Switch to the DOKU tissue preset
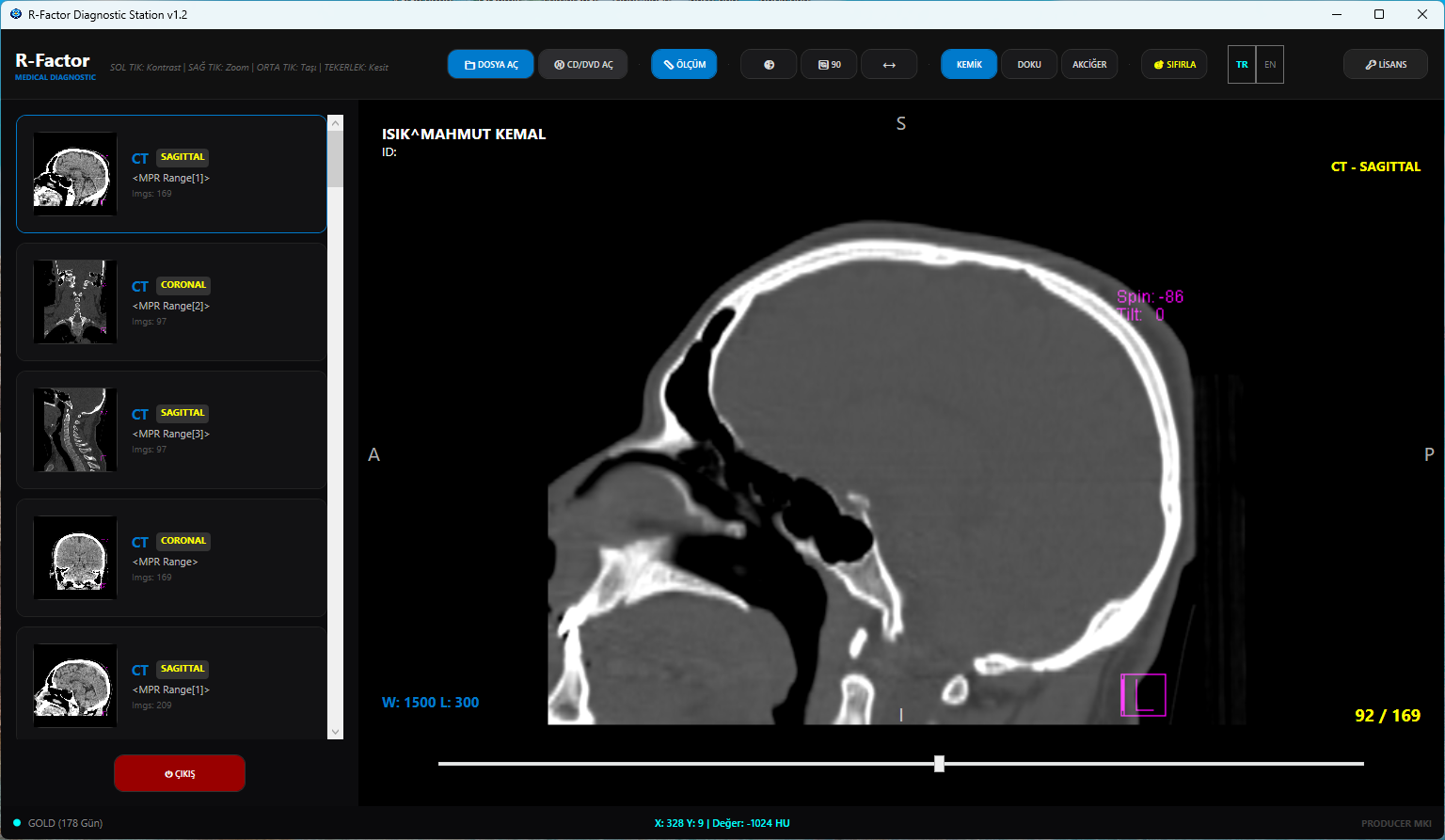The image size is (1445, 840). tap(1029, 65)
